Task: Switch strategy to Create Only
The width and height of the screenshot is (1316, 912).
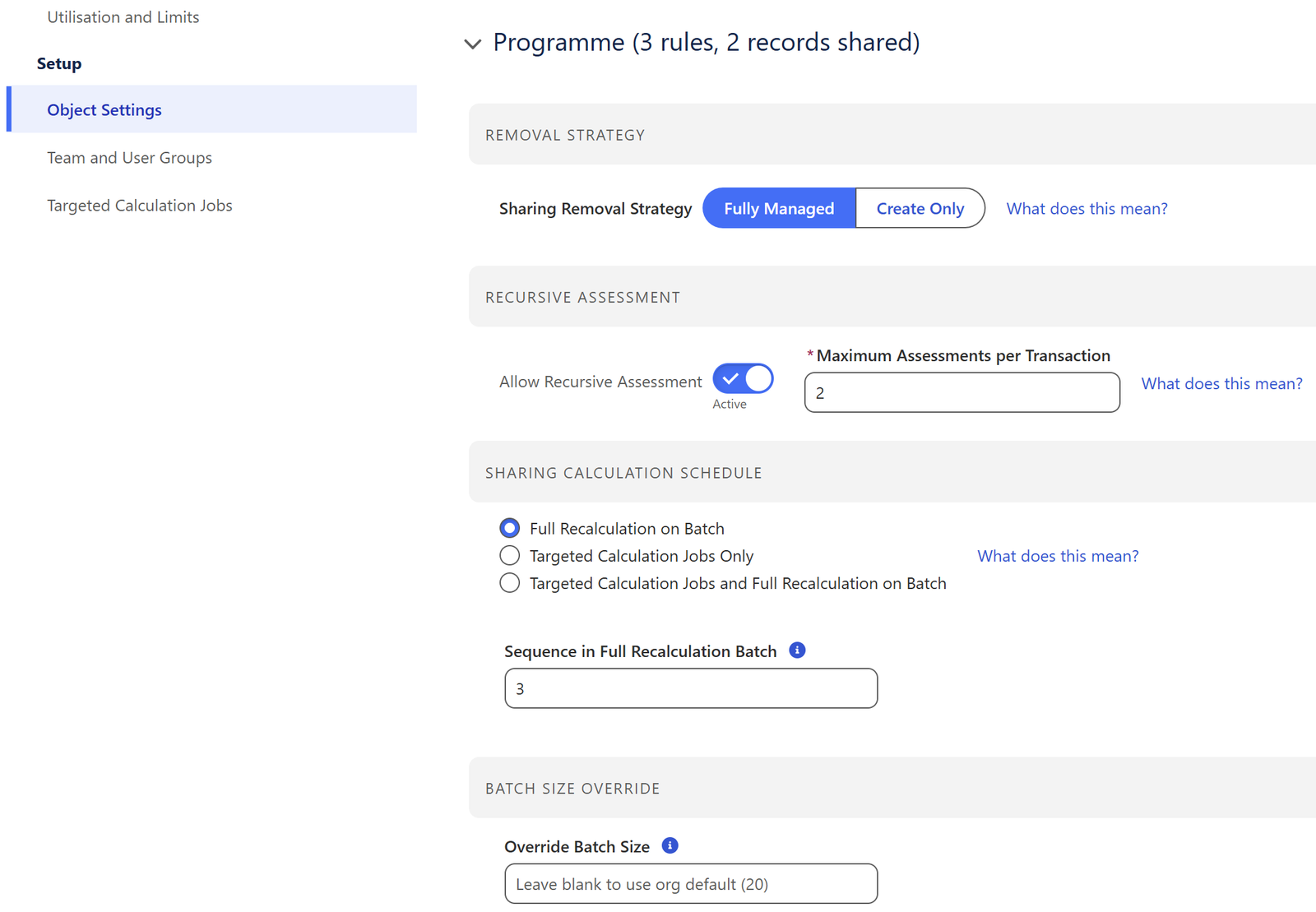Action: [x=920, y=208]
